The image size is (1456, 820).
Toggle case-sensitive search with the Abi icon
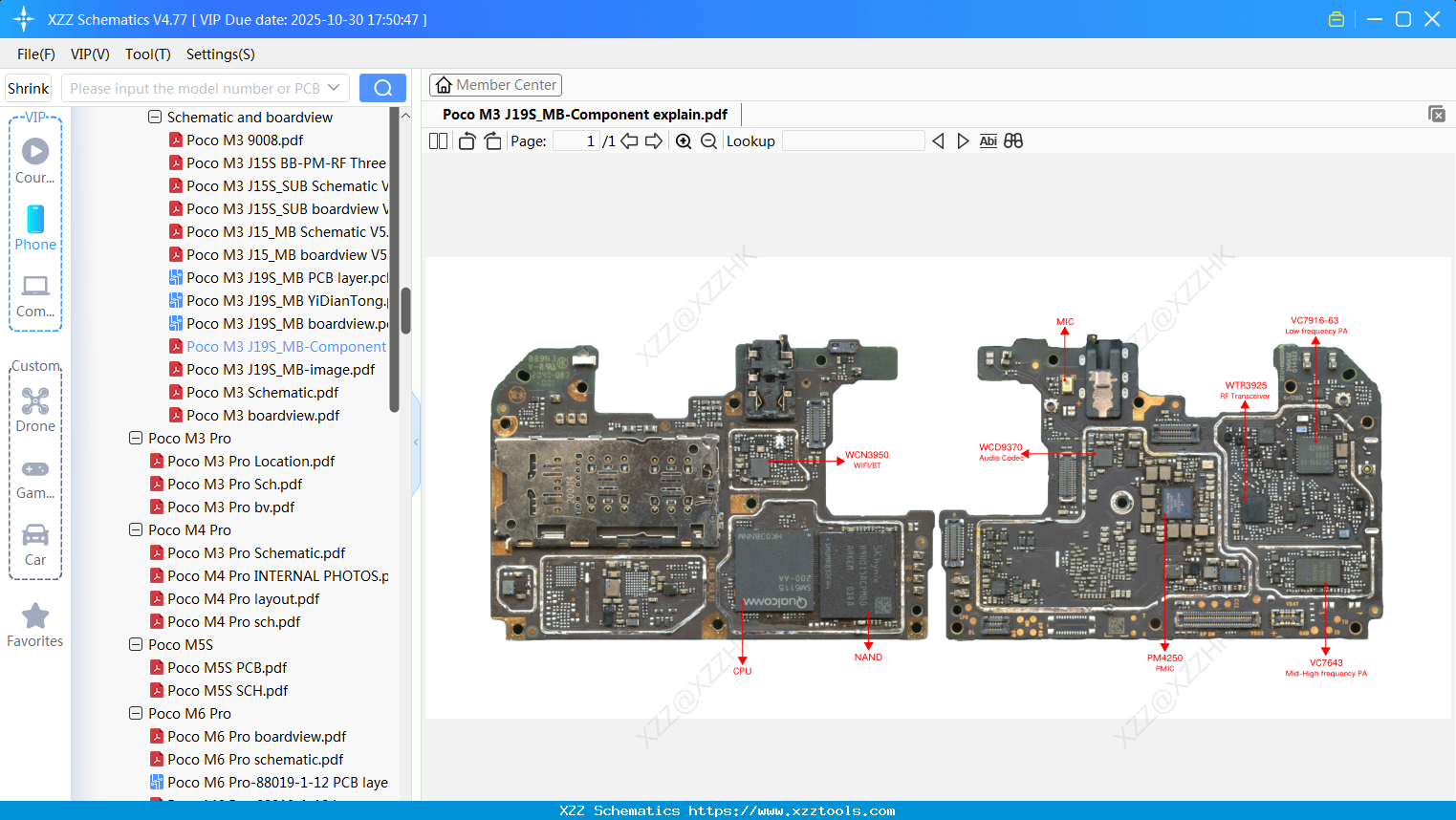coord(988,140)
